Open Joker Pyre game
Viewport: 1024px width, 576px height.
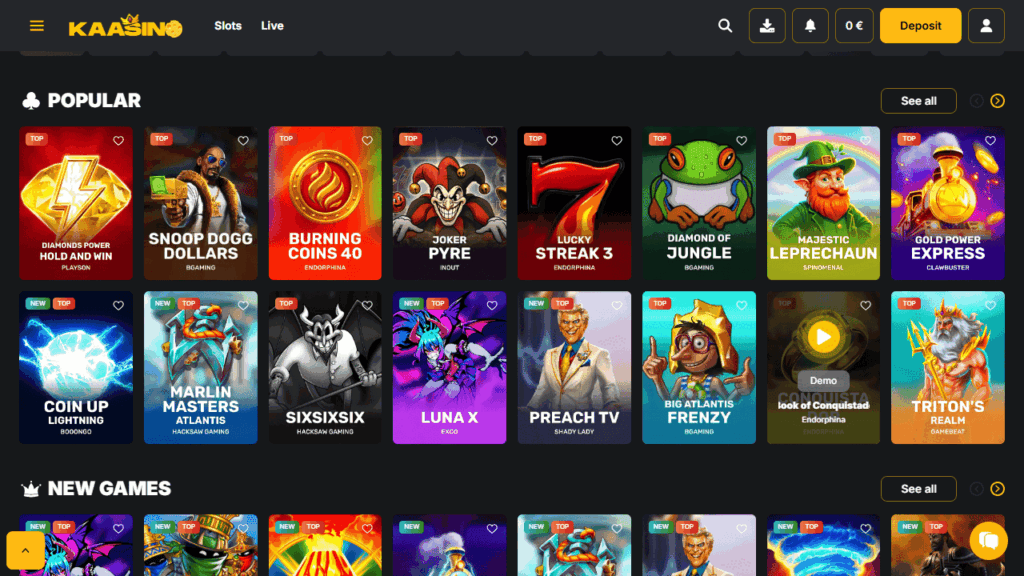click(x=449, y=203)
